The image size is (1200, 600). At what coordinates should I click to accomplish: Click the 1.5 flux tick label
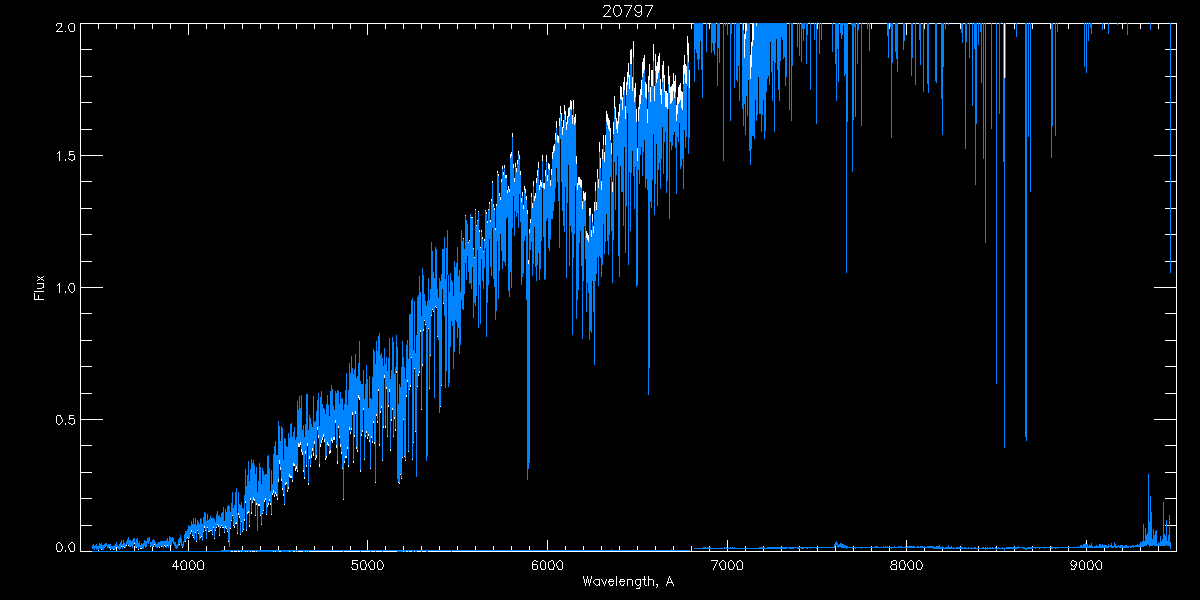pyautogui.click(x=62, y=157)
